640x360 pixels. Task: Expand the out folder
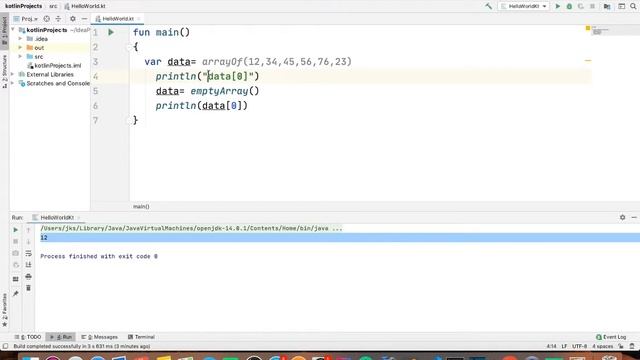click(x=20, y=48)
